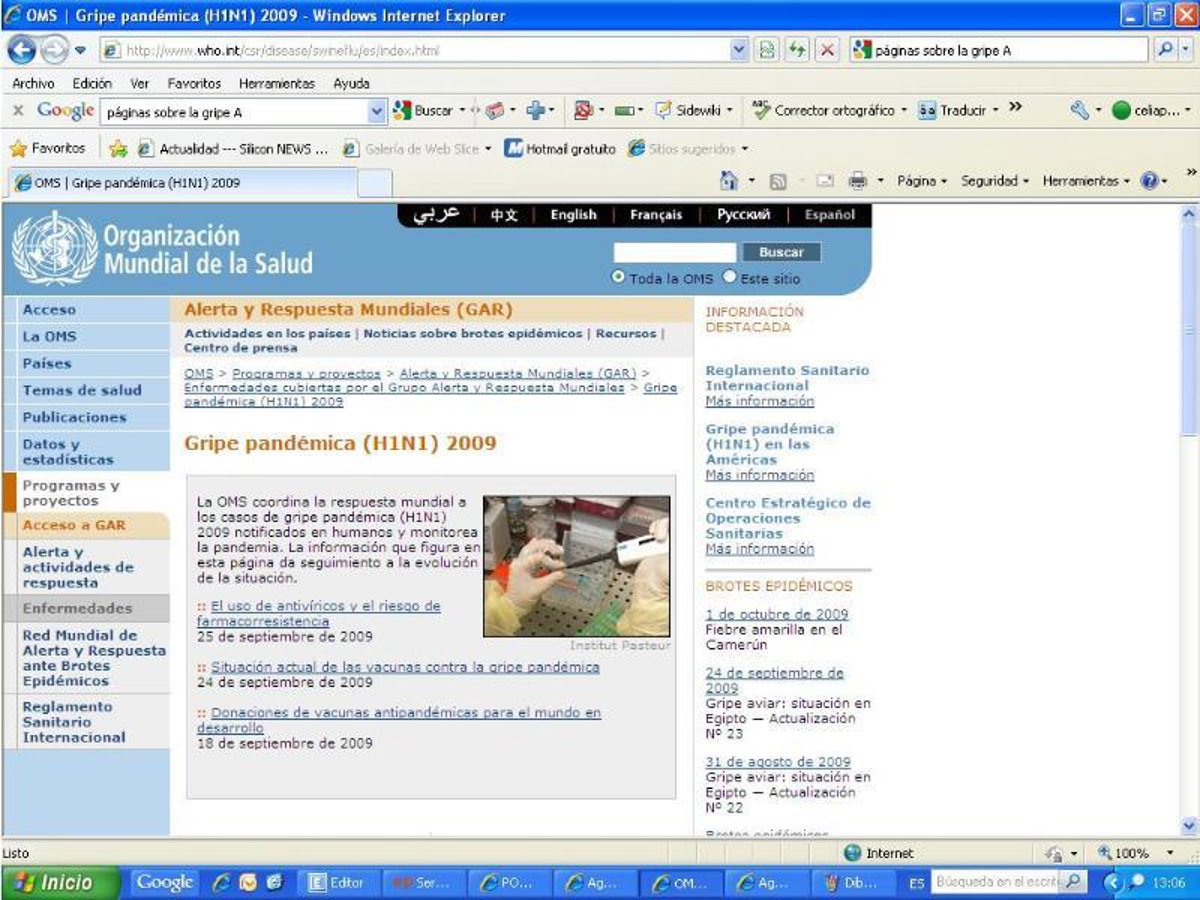Click the Home icon in command bar

pyautogui.click(x=730, y=181)
